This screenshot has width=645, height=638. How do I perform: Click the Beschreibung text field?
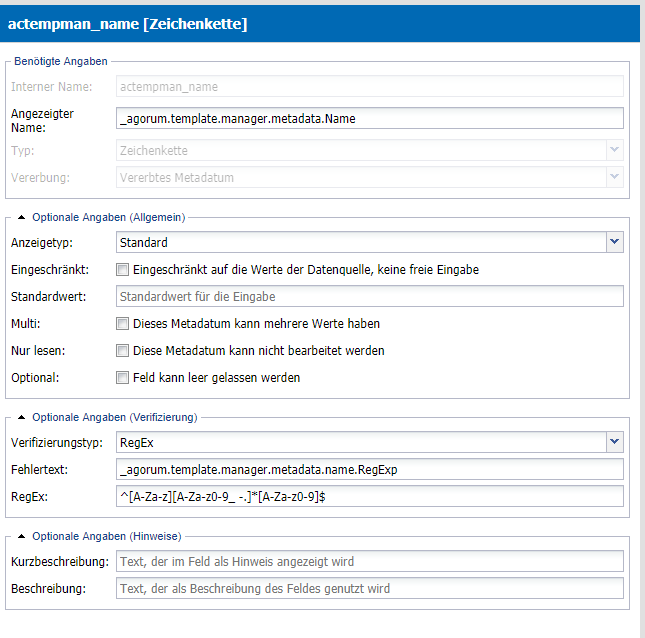(369, 589)
